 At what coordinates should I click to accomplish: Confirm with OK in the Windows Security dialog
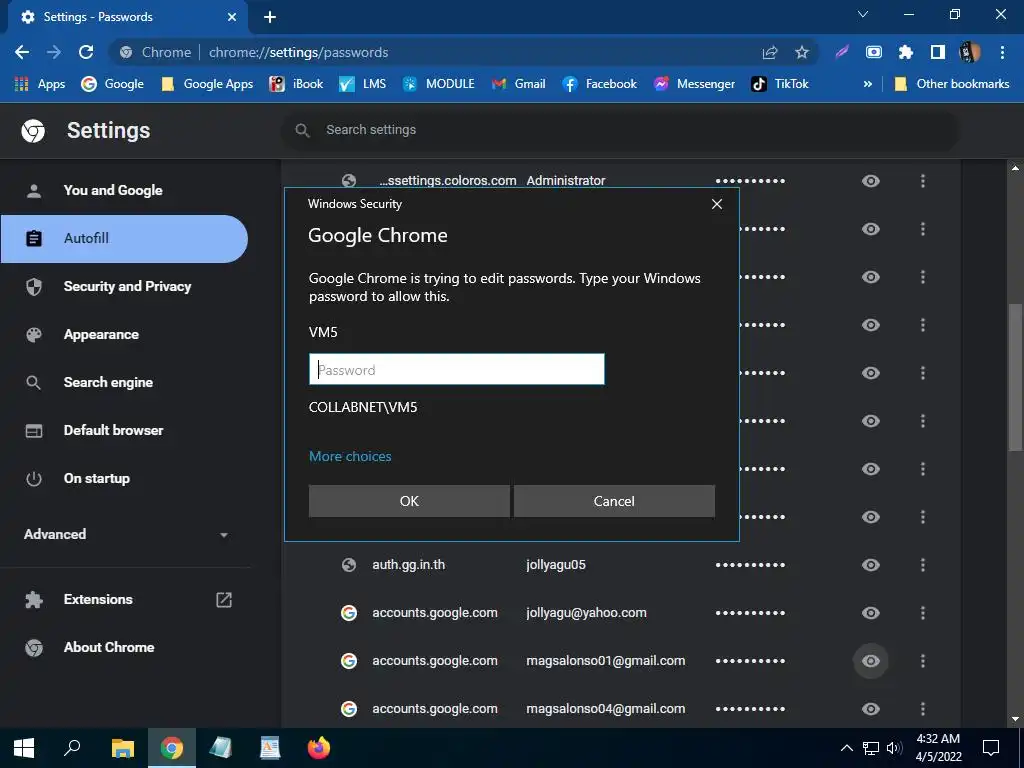(409, 501)
